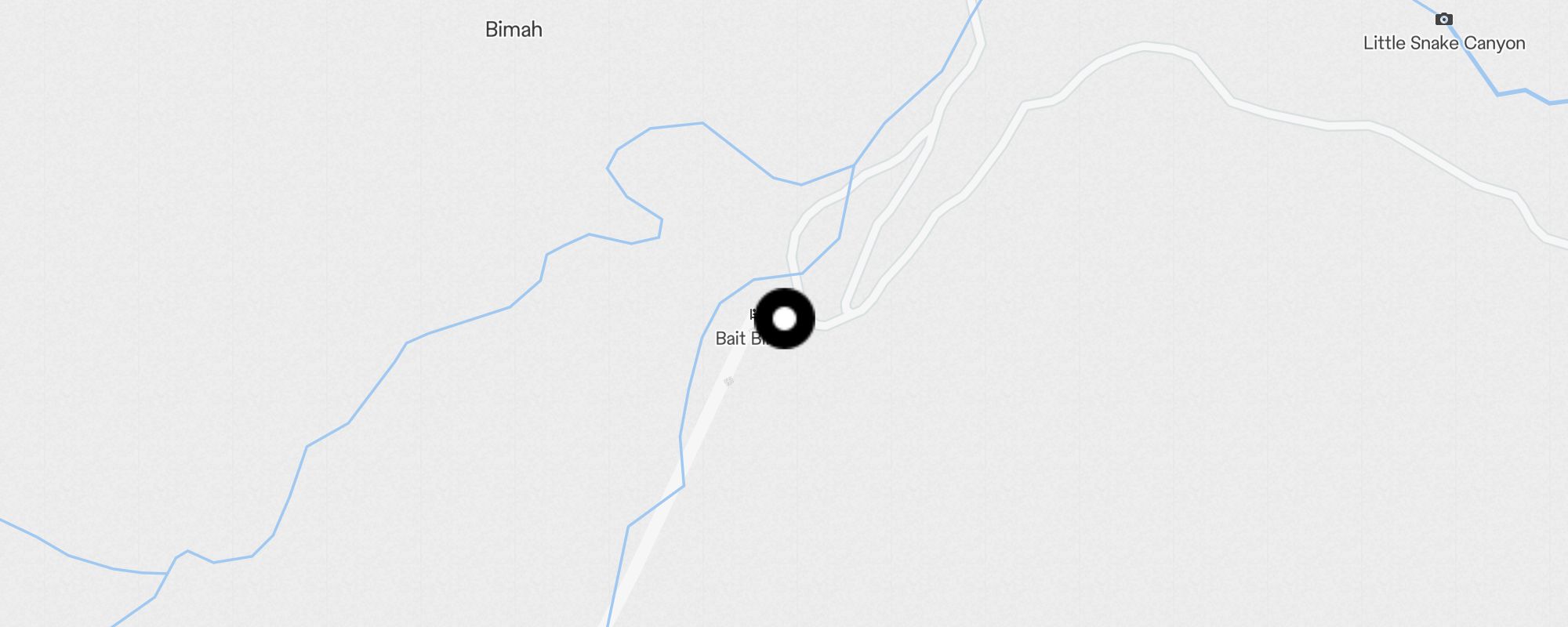This screenshot has width=1568, height=627.
Task: Select the Bimah place label
Action: (x=514, y=30)
